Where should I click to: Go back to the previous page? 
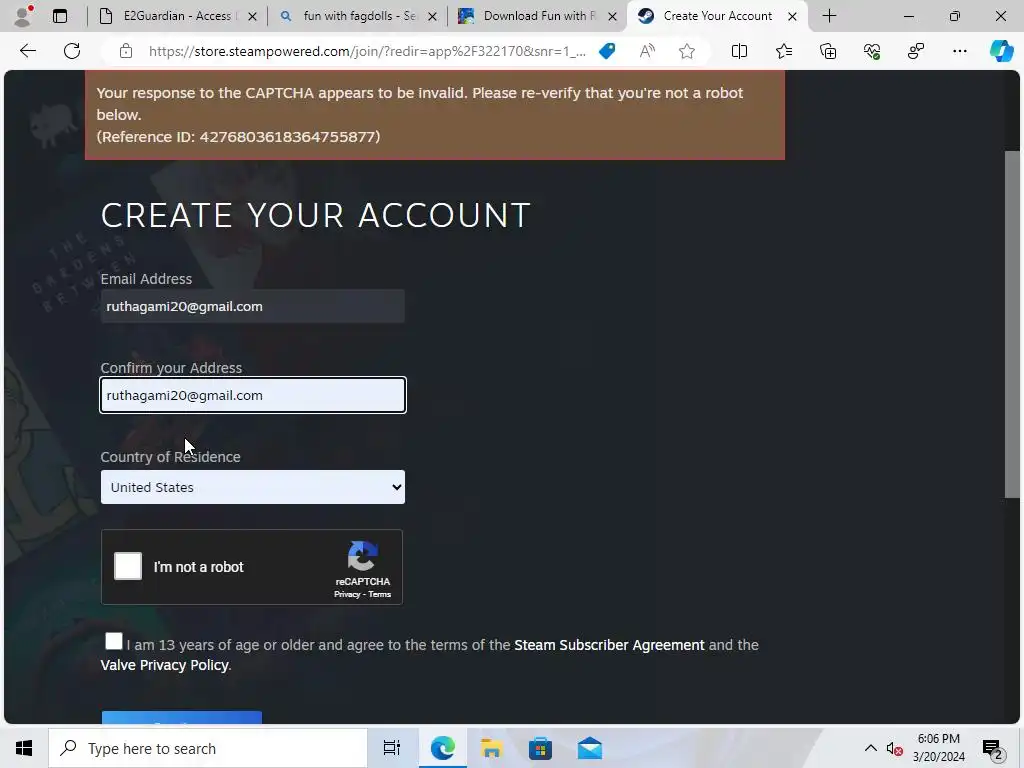point(27,51)
